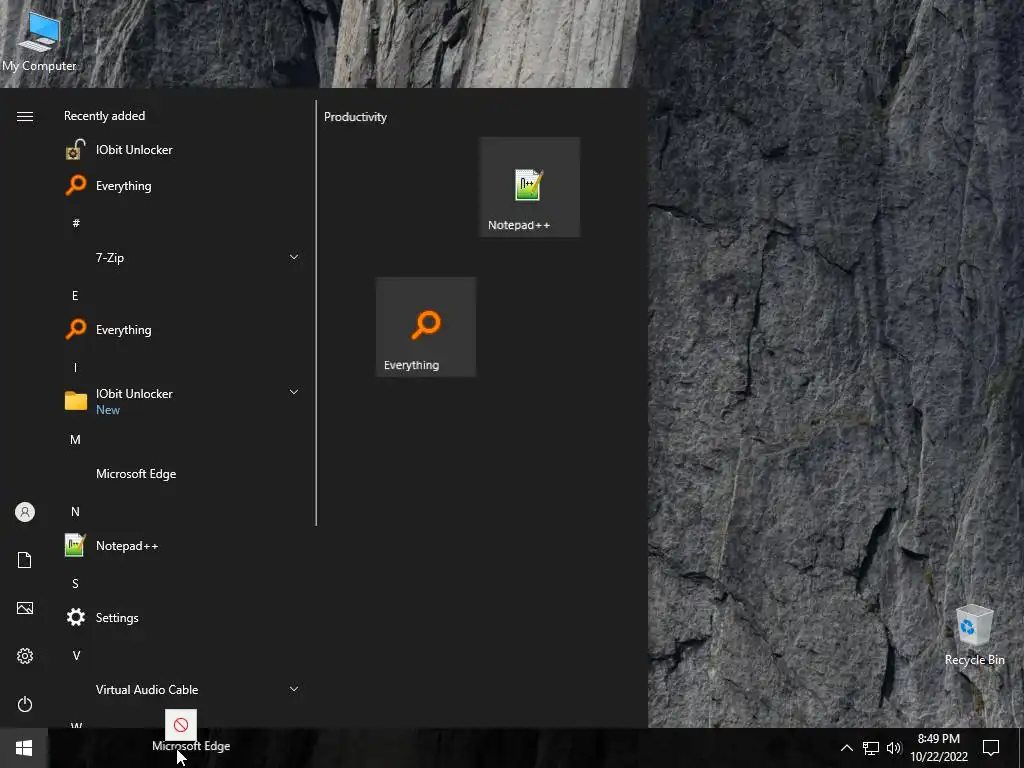Click the network icon in system tray

[871, 748]
